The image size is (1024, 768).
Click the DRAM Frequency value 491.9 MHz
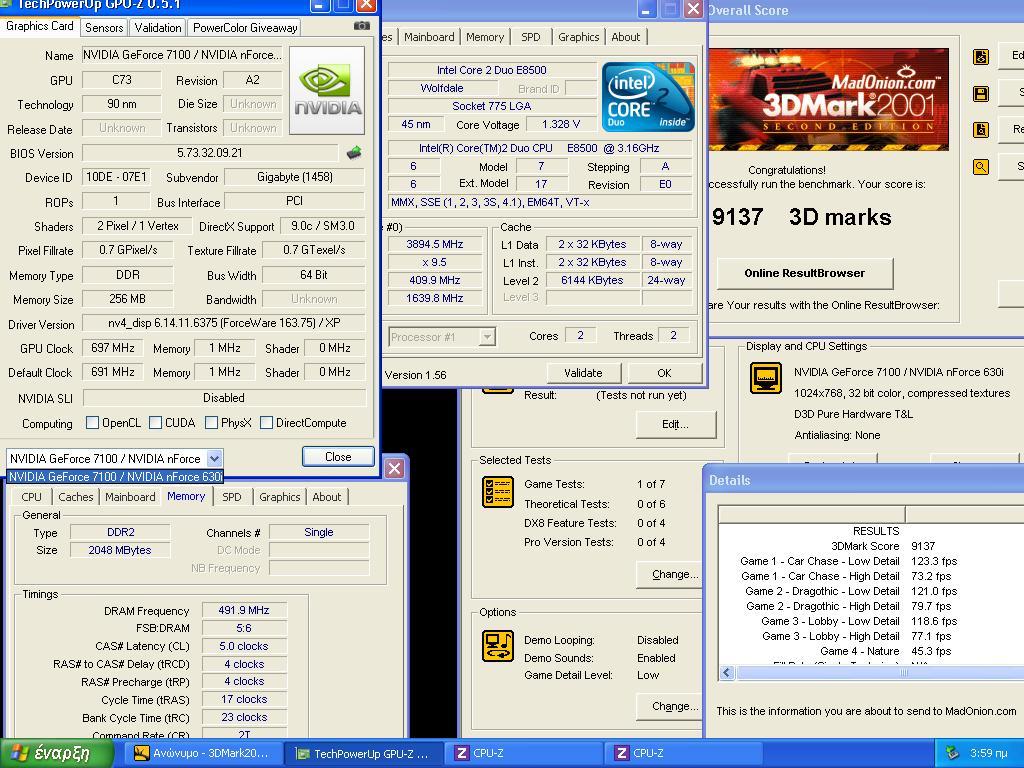[244, 611]
